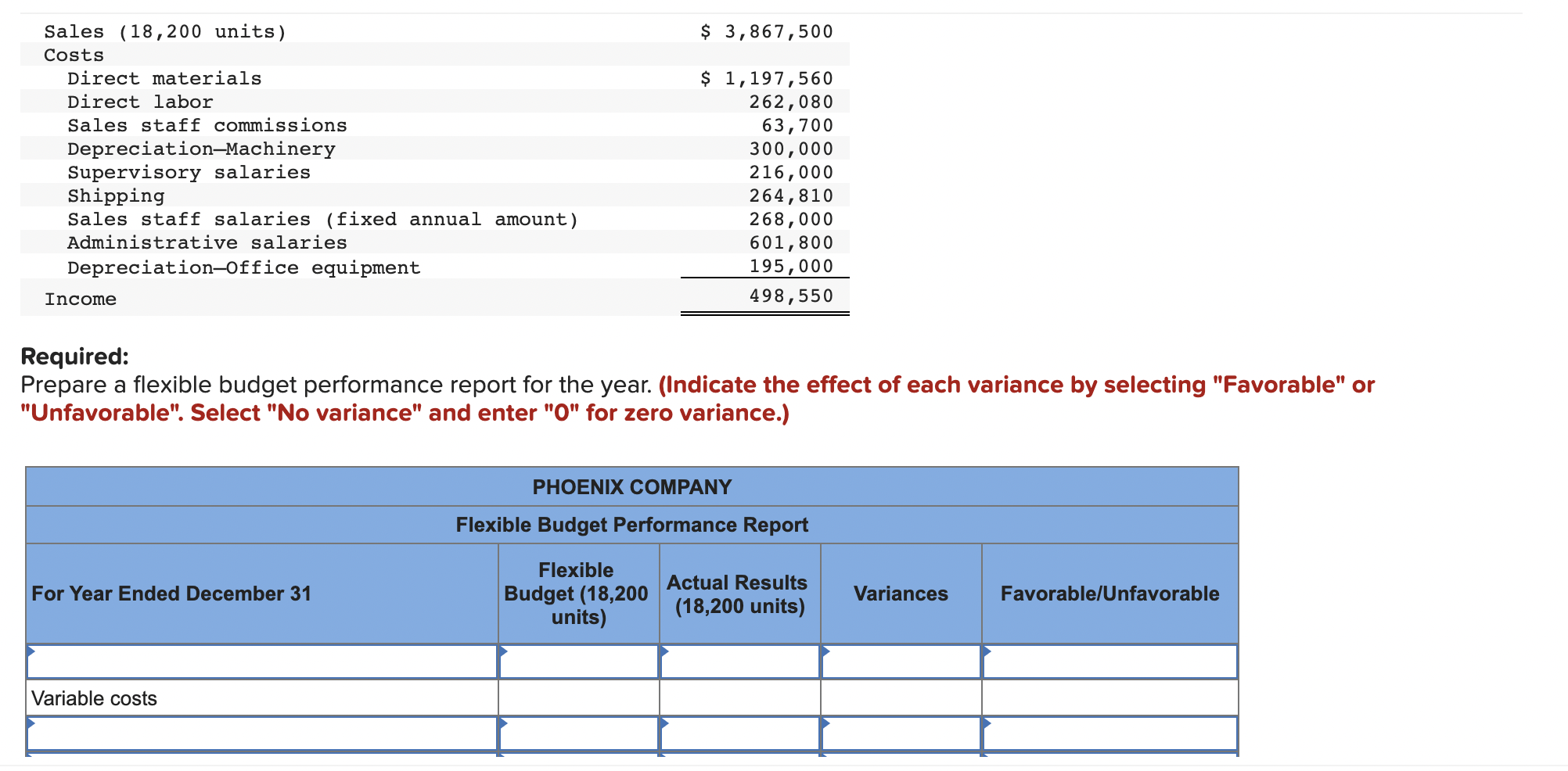Click the 'Variable costs' row label

click(x=94, y=698)
